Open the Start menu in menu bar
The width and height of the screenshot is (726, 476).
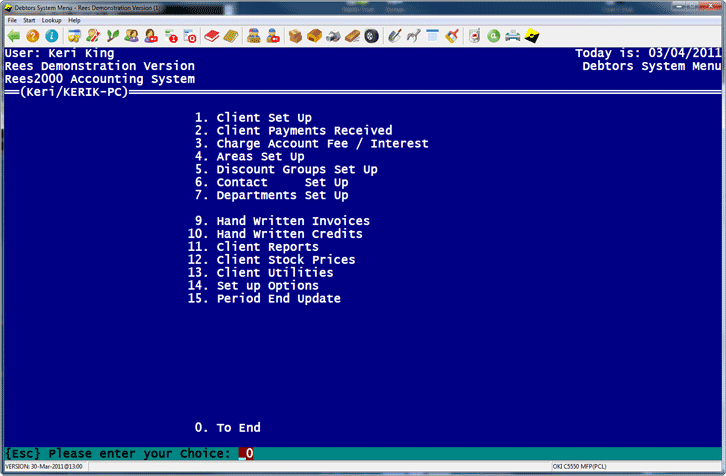29,20
